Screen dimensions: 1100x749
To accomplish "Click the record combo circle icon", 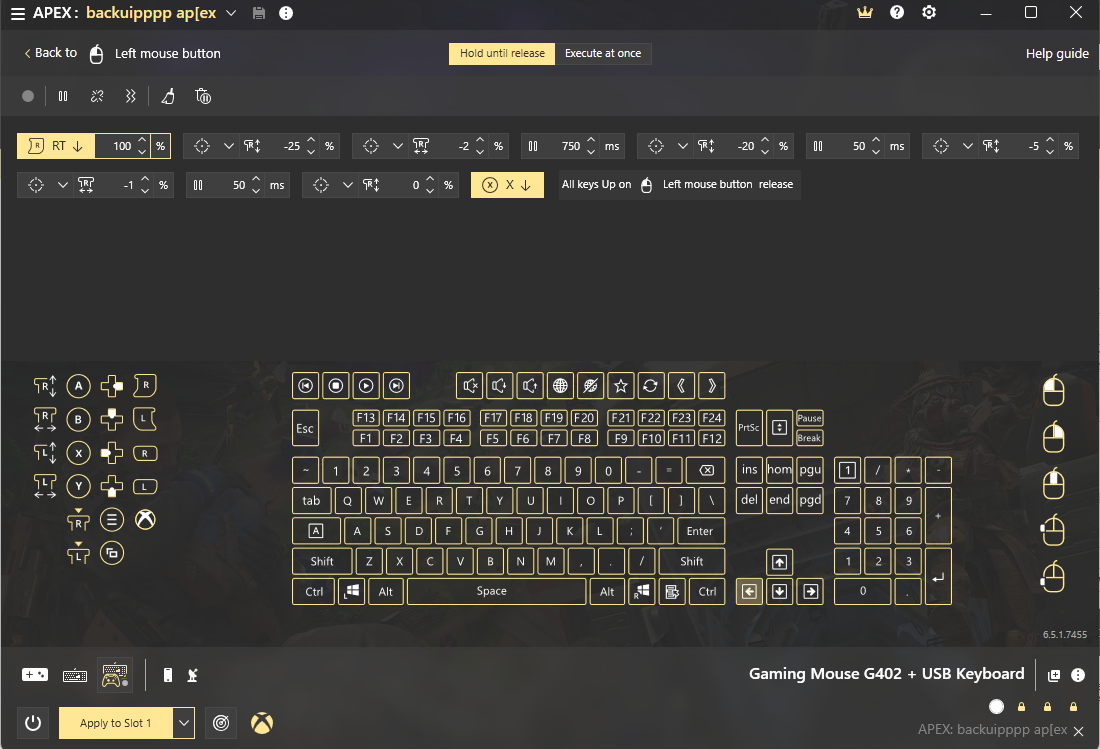I will coord(28,97).
